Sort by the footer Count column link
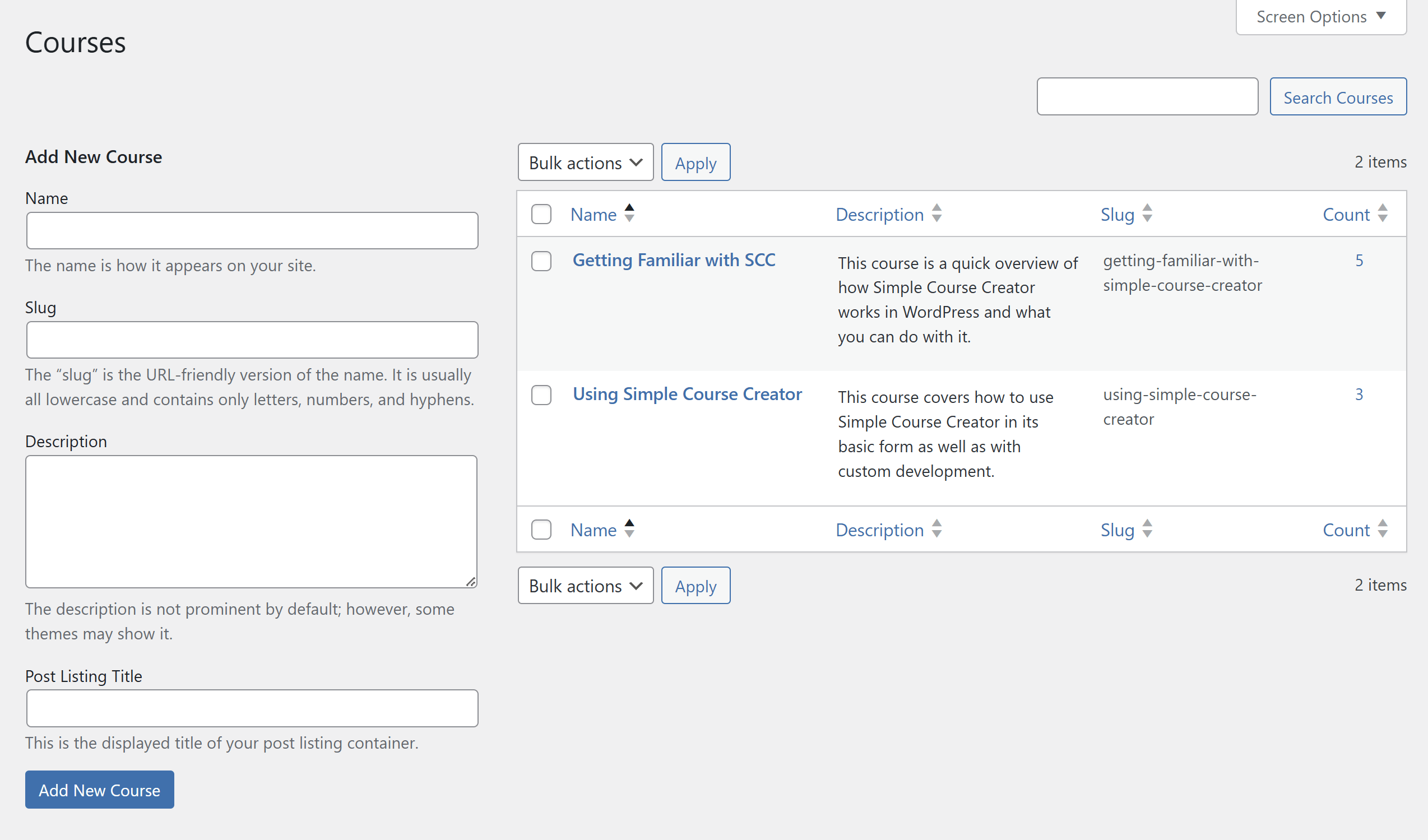This screenshot has height=840, width=1428. [x=1346, y=530]
